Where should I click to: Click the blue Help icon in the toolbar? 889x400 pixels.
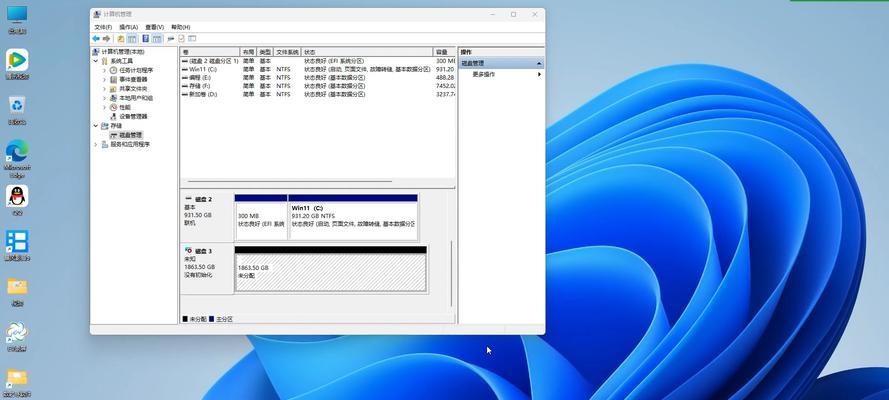click(x=146, y=39)
